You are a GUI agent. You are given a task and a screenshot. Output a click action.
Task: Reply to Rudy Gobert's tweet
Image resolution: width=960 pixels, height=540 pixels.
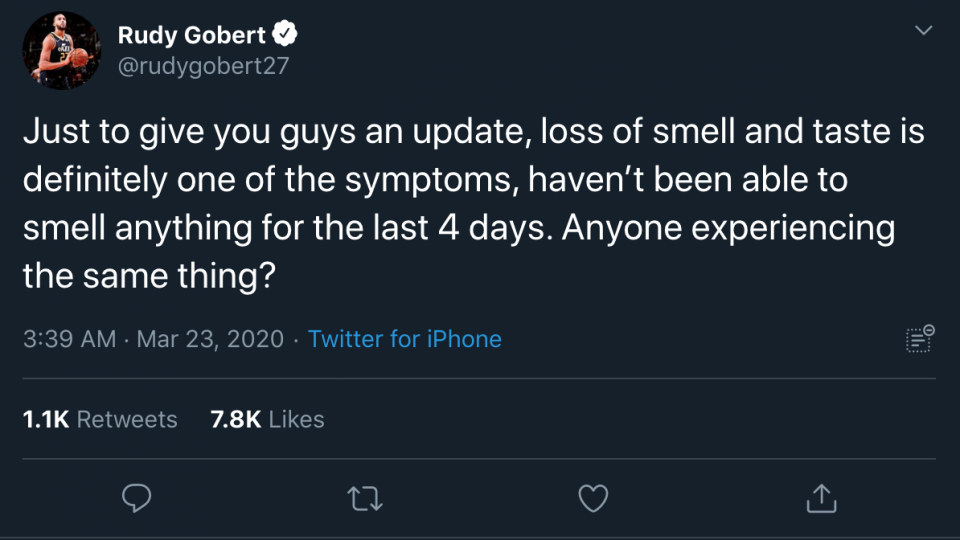tap(137, 497)
